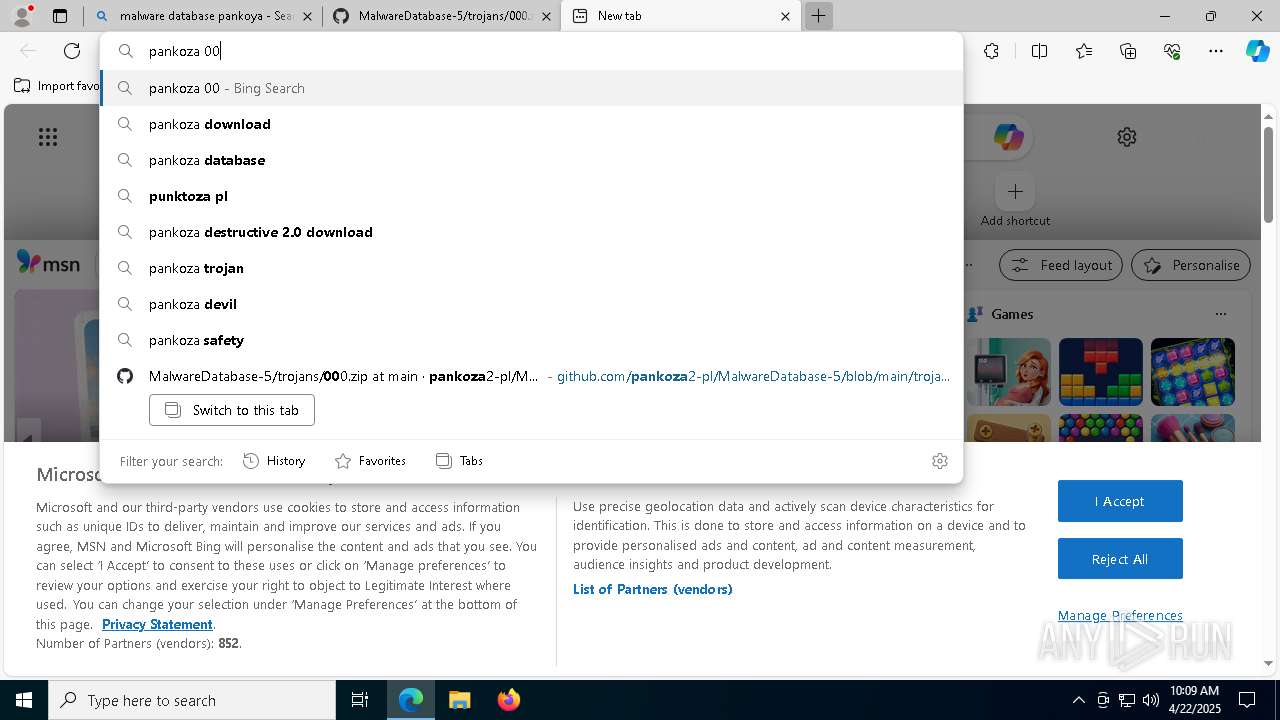Open the Privacy Statement link
Screen dimensions: 1280x720
tap(157, 624)
